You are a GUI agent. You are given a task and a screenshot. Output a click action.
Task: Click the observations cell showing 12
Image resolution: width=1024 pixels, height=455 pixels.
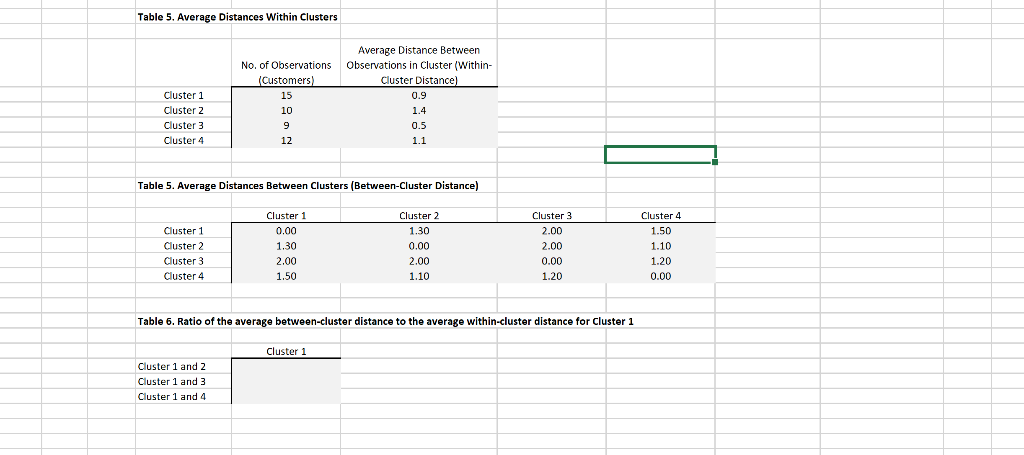[x=286, y=140]
